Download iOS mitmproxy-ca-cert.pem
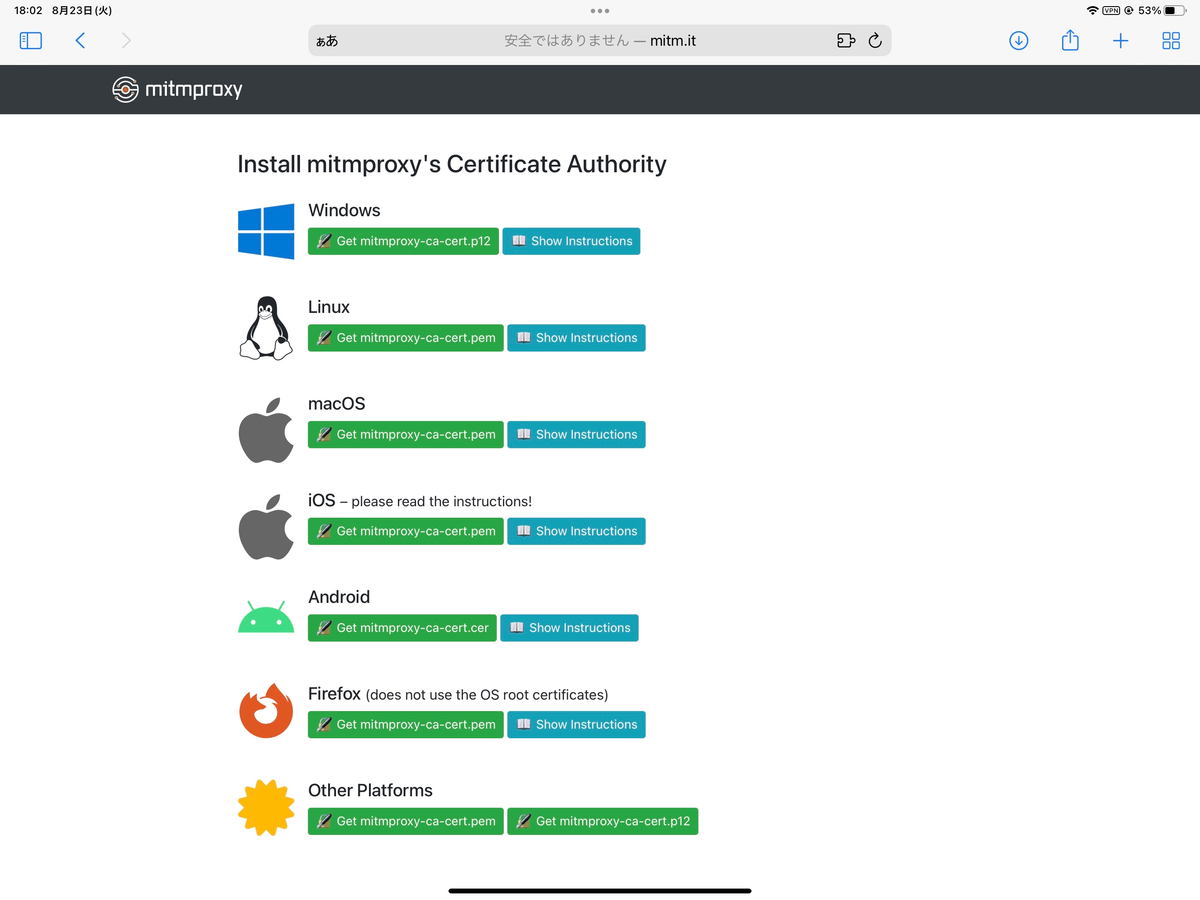1200x900 pixels. click(406, 531)
